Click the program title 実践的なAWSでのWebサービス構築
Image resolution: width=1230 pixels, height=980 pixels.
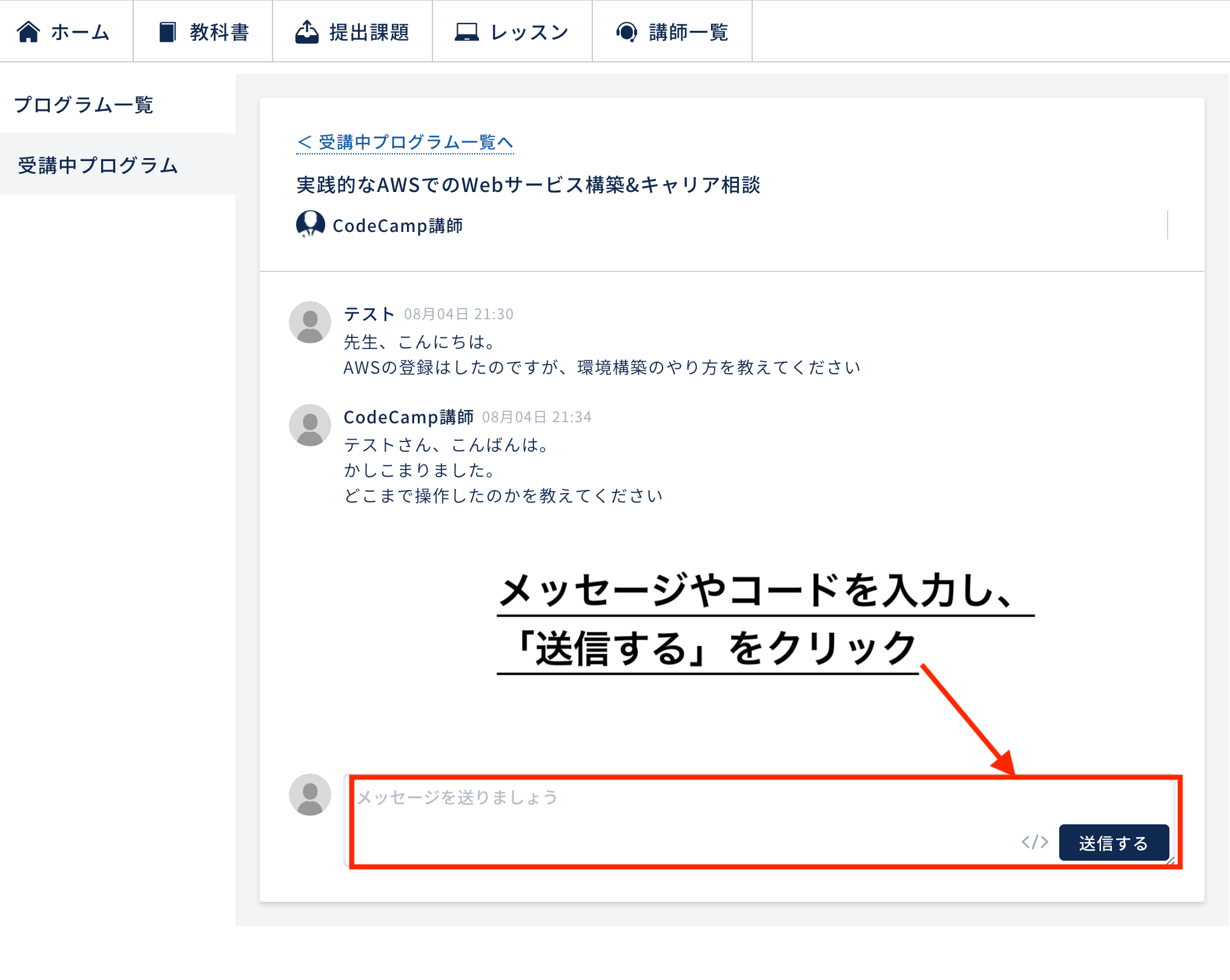pos(528,185)
